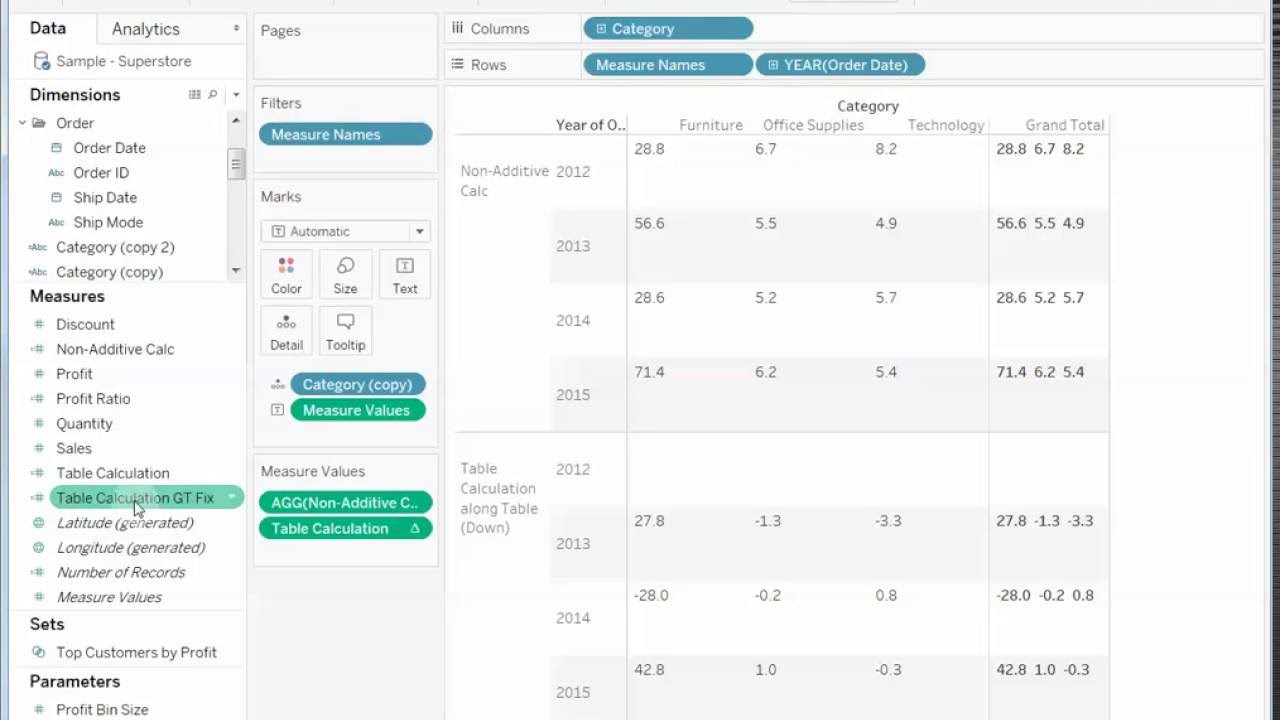Click the Office Supplies column header
Screen dimensions: 1280x720
813,125
